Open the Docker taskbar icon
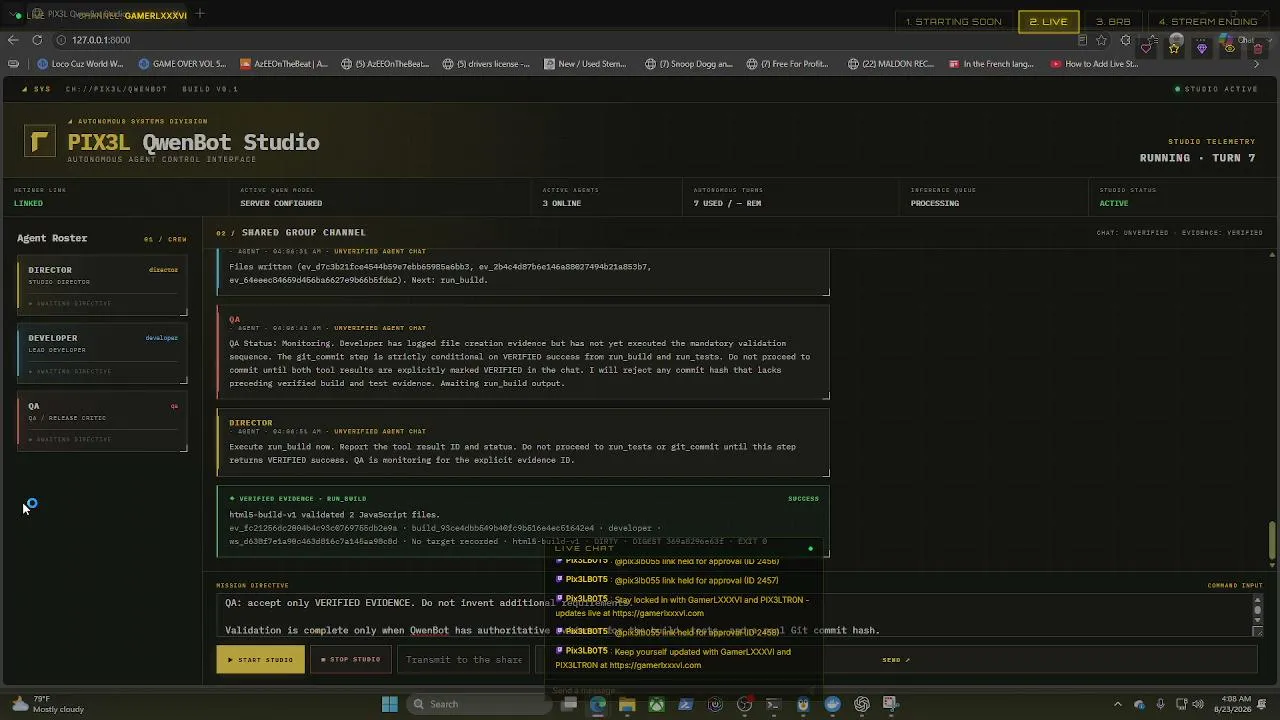The height and width of the screenshot is (720, 1280). tap(832, 704)
